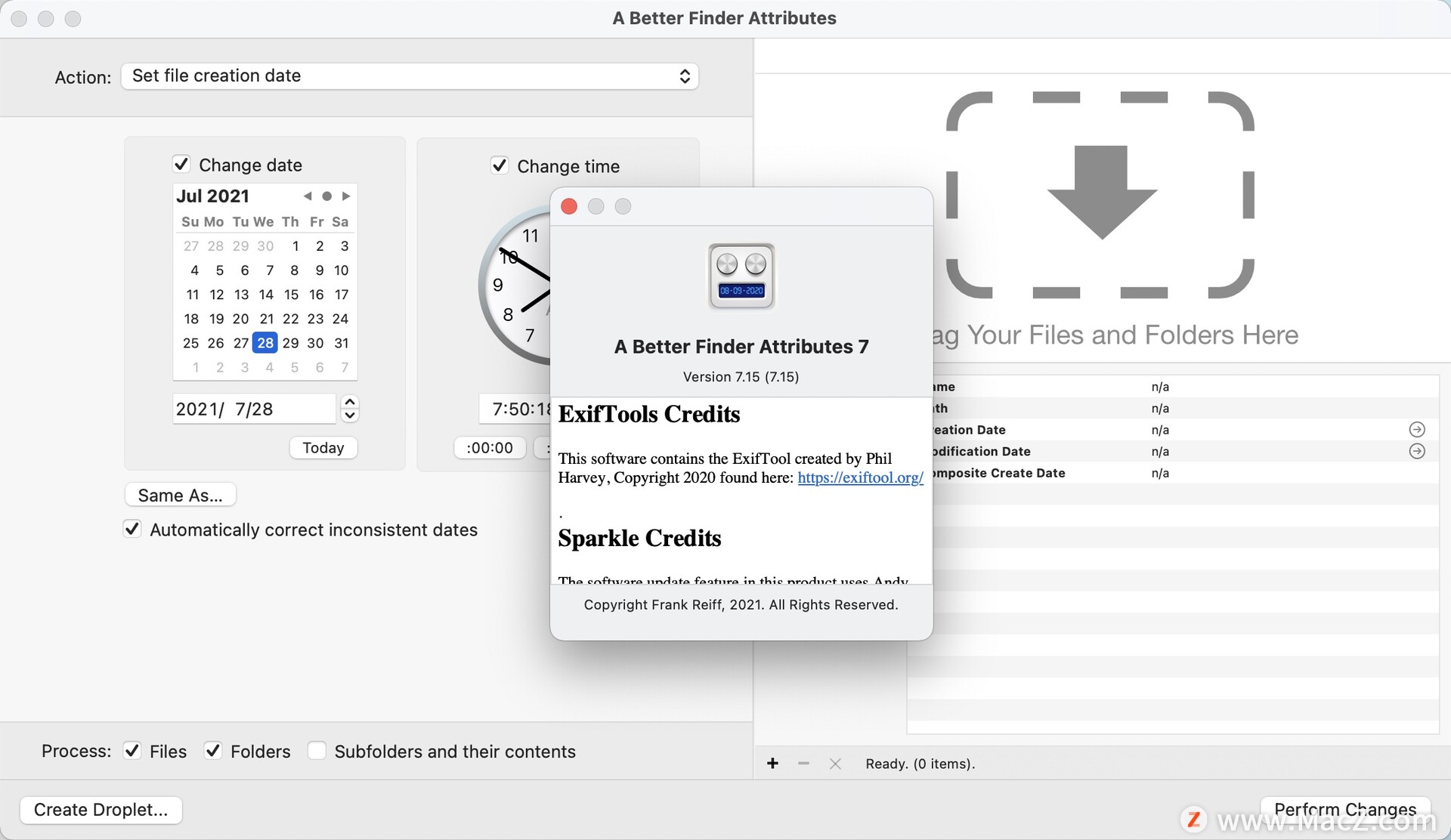Click the Jul 2021 month label
The image size is (1451, 840).
(212, 196)
